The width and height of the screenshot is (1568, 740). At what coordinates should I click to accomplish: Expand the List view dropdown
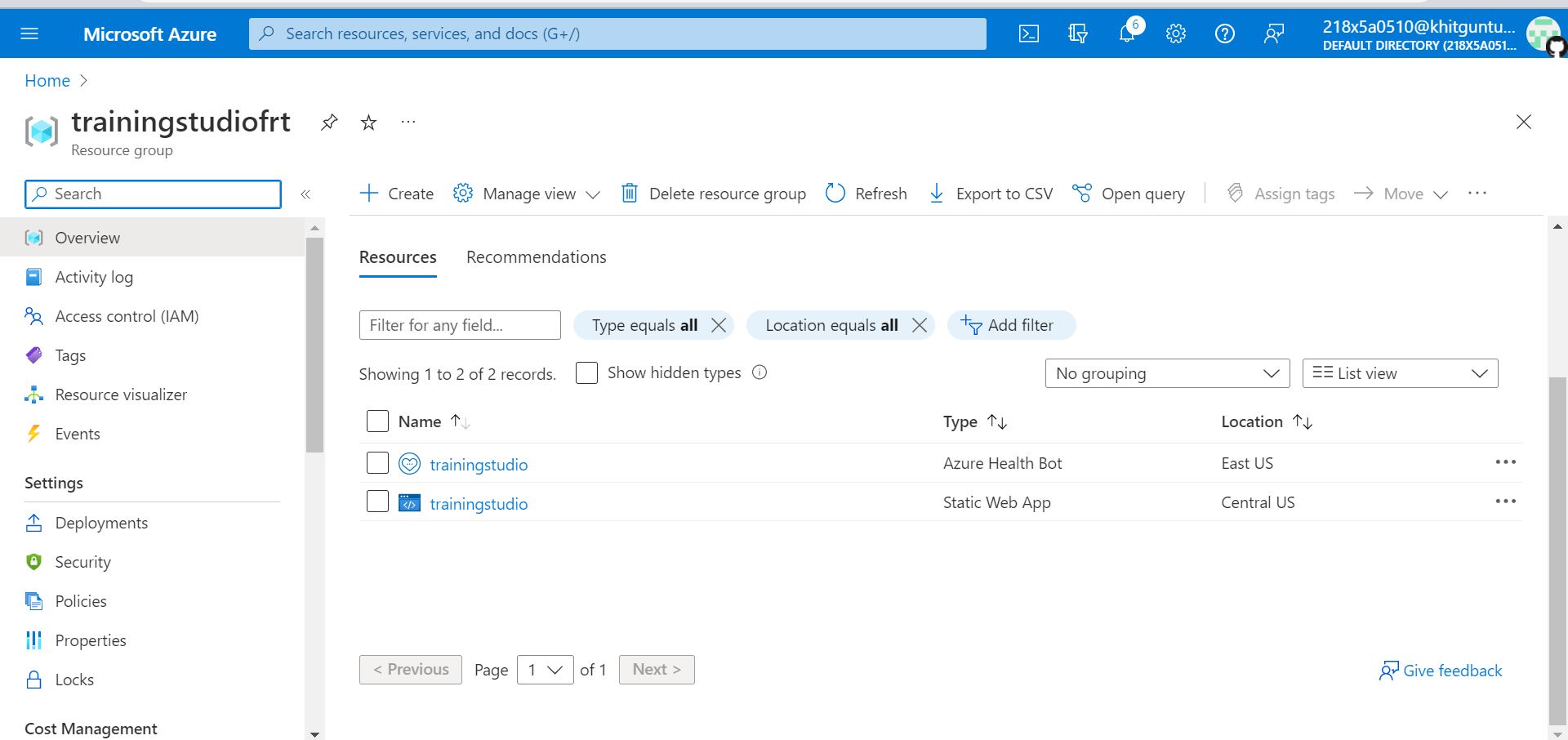tap(1400, 373)
